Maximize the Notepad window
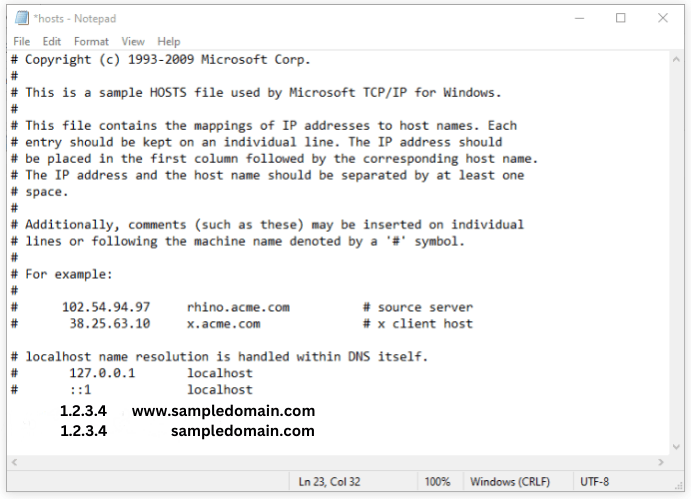This screenshot has height=500, width=692. click(x=621, y=18)
